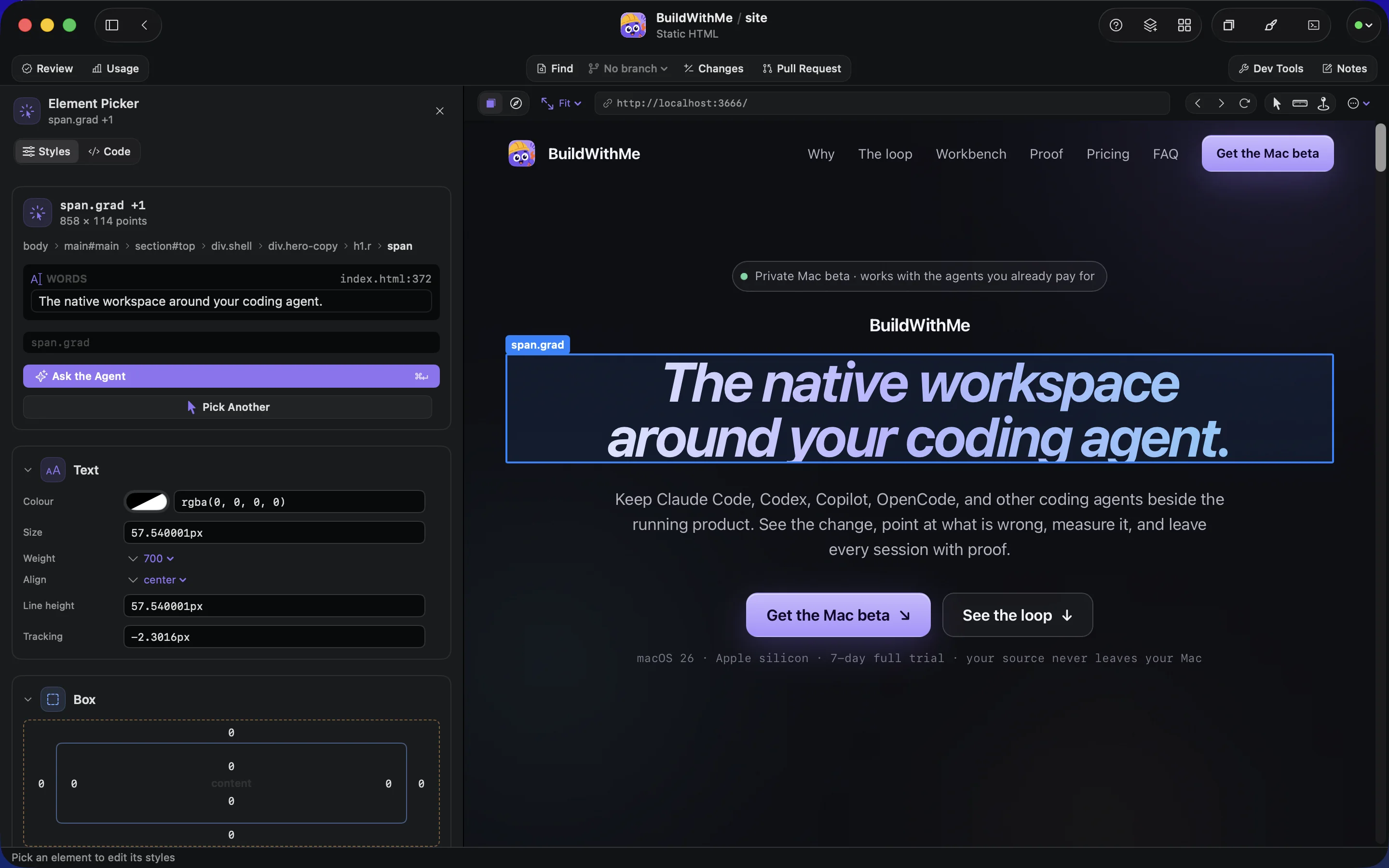Screen dimensions: 1389x868
Task: Click the preview page vertical scrollbar
Action: 1380,148
